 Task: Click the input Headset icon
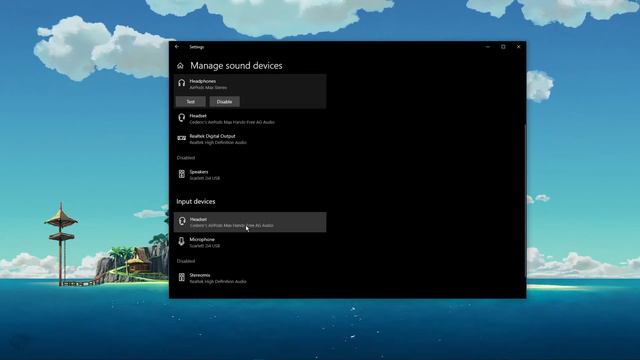(182, 222)
